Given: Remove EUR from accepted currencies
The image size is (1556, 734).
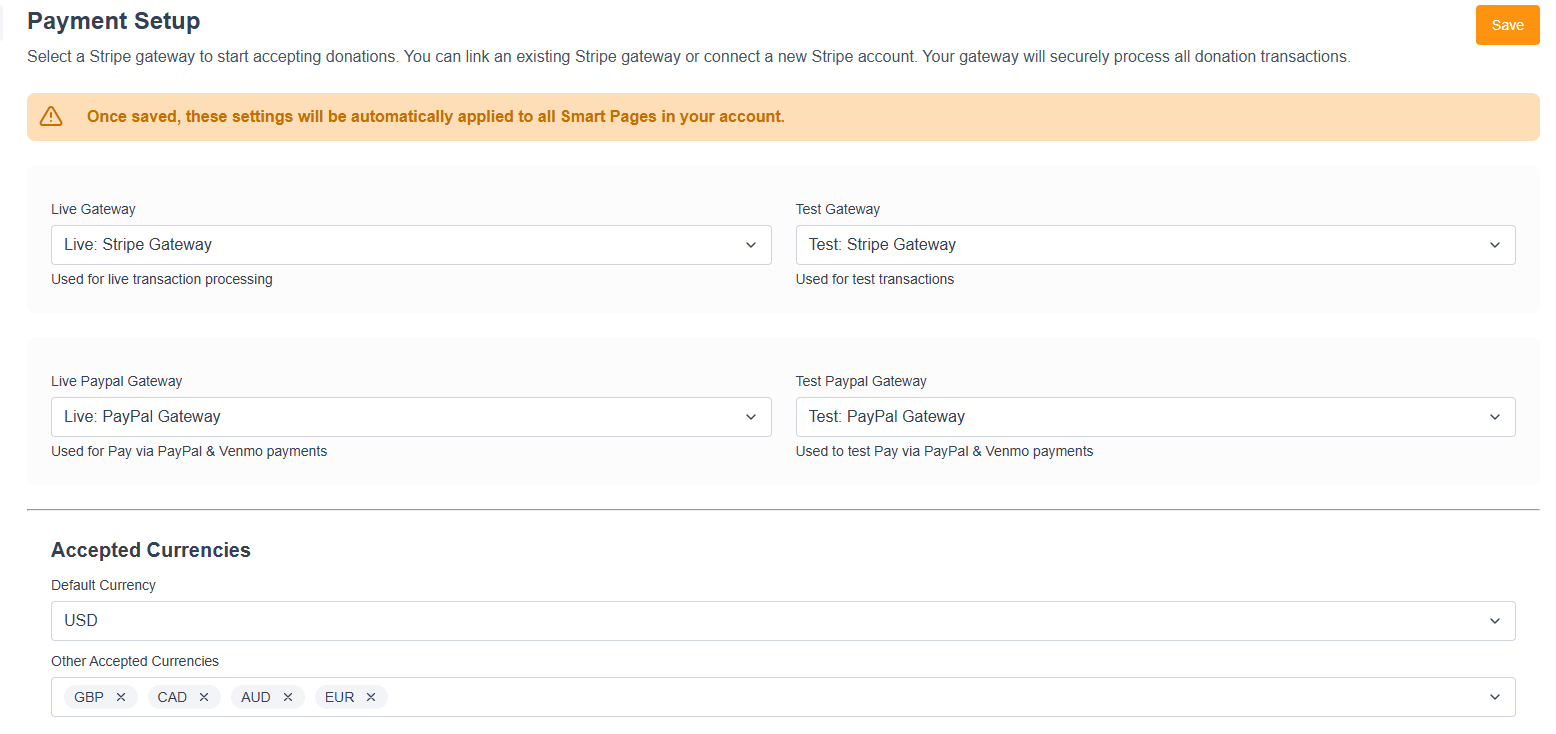Looking at the screenshot, I should coord(370,697).
